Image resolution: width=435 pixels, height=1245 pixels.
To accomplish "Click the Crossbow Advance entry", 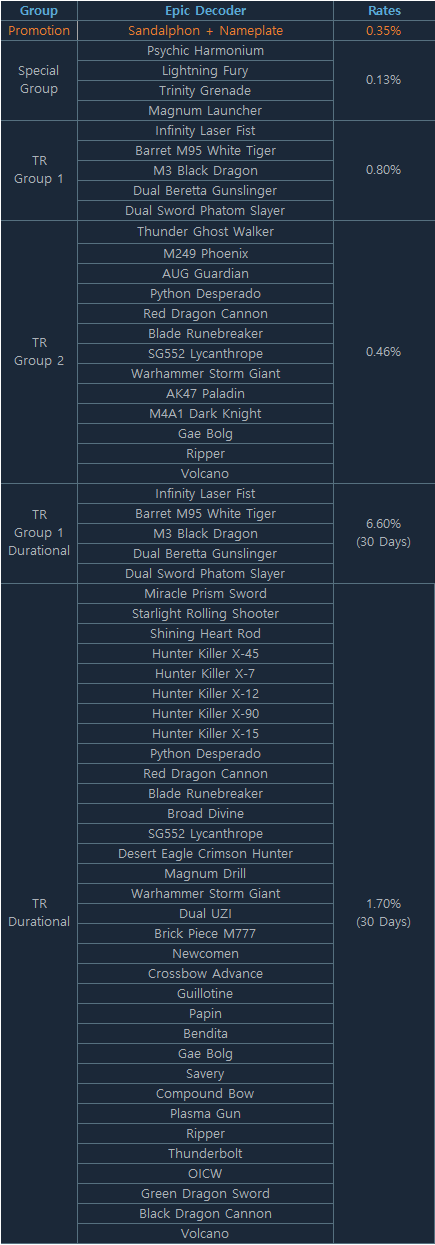I will point(205,974).
